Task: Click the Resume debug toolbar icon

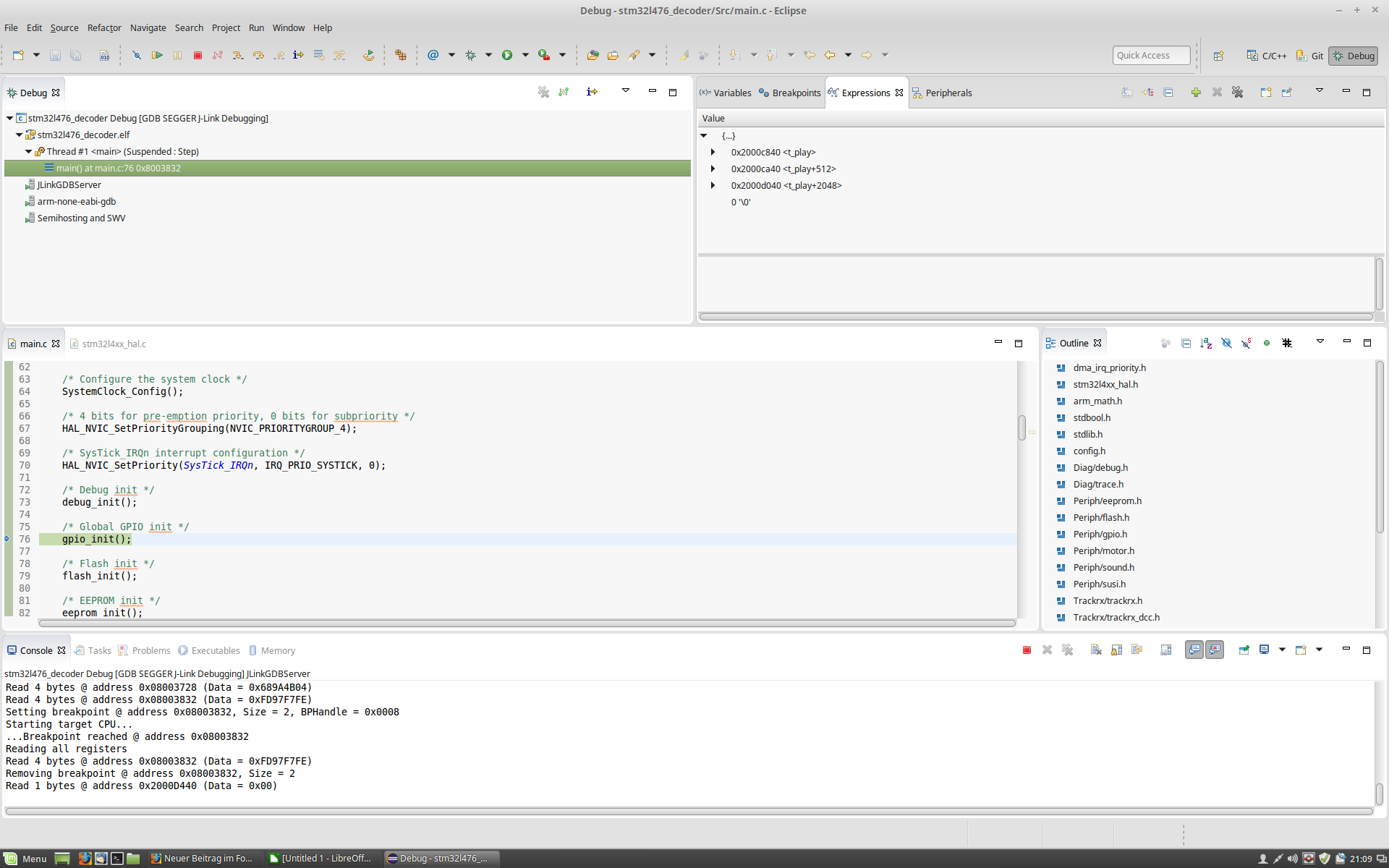Action: pos(157,55)
